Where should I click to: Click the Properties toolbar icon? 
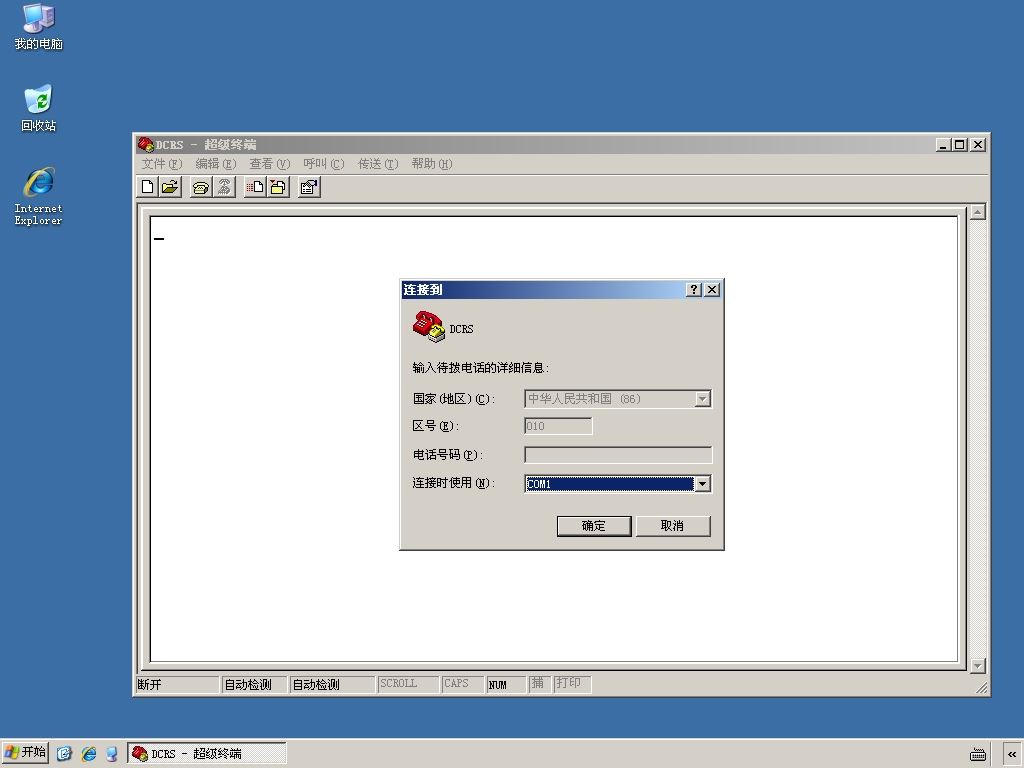point(309,187)
